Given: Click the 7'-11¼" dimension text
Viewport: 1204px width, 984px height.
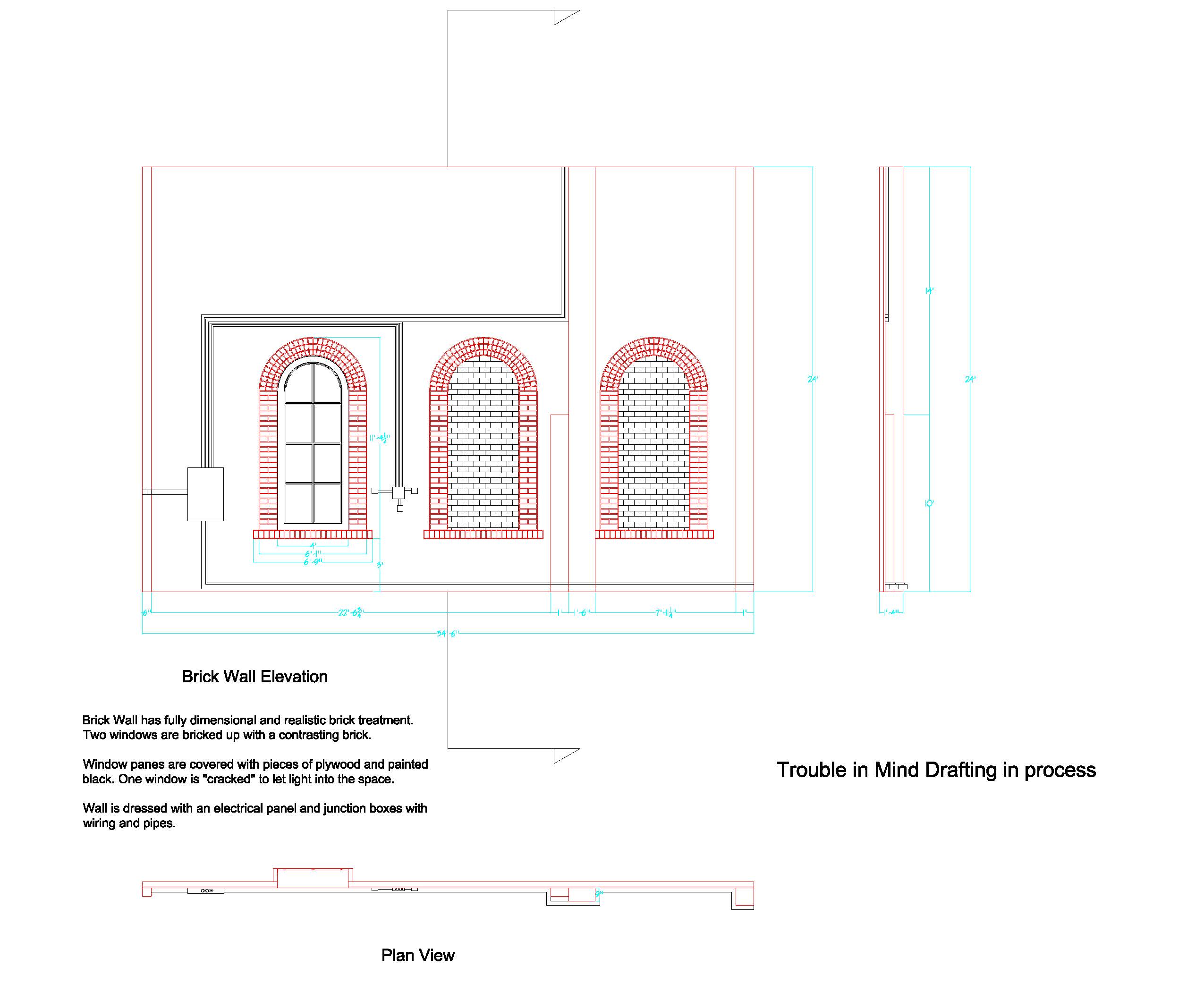Looking at the screenshot, I should pos(665,613).
